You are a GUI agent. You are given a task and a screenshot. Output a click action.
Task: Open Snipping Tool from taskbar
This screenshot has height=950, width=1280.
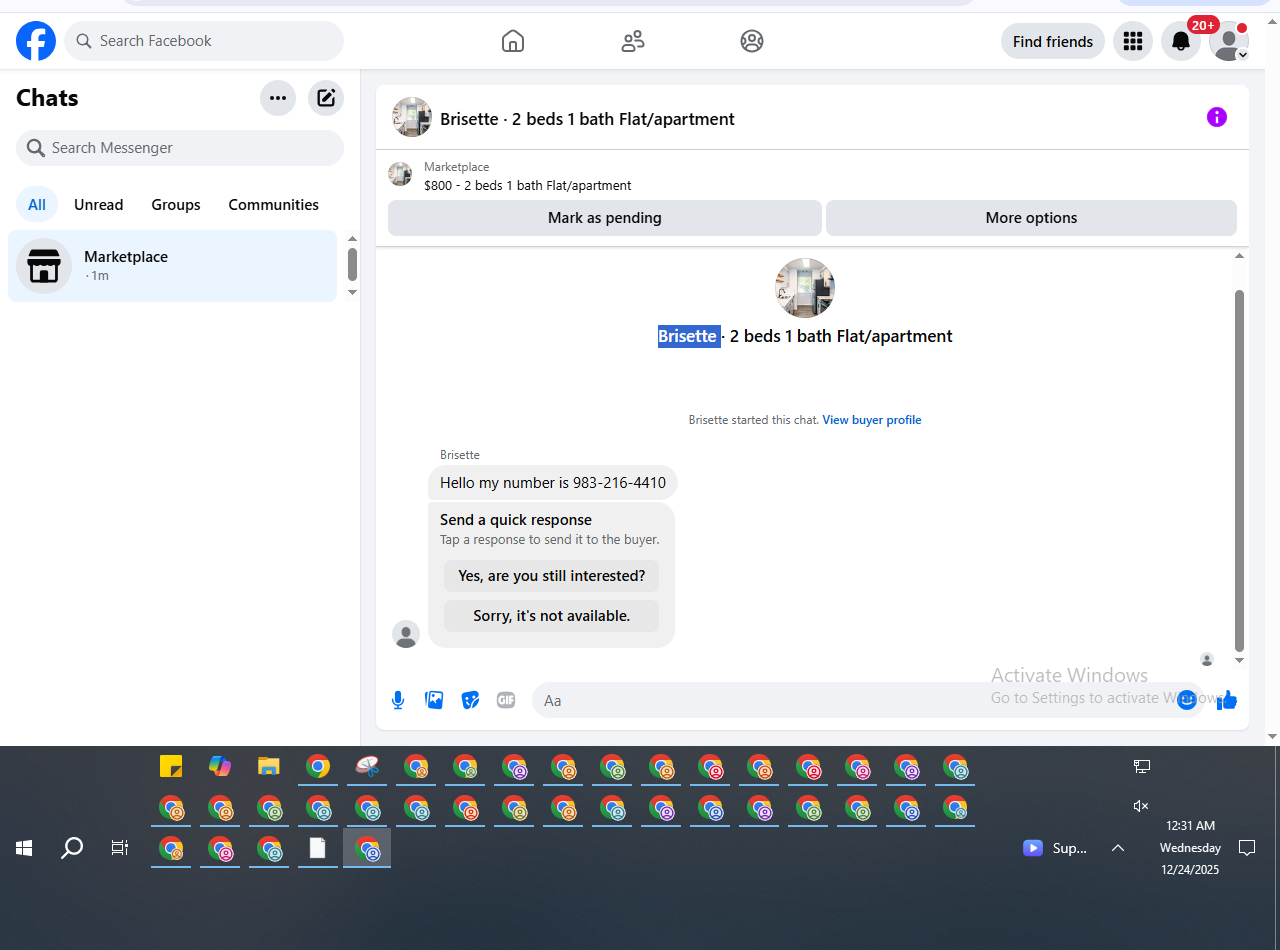pyautogui.click(x=367, y=767)
